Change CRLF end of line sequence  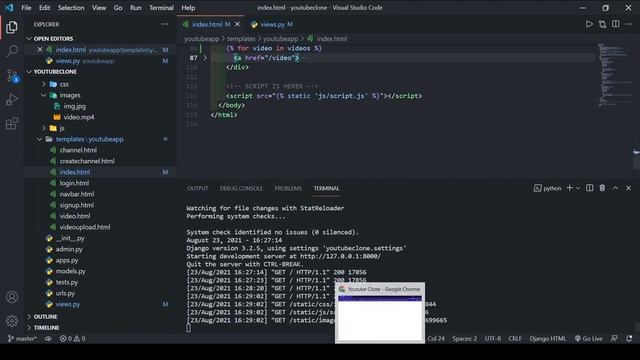pyautogui.click(x=515, y=338)
